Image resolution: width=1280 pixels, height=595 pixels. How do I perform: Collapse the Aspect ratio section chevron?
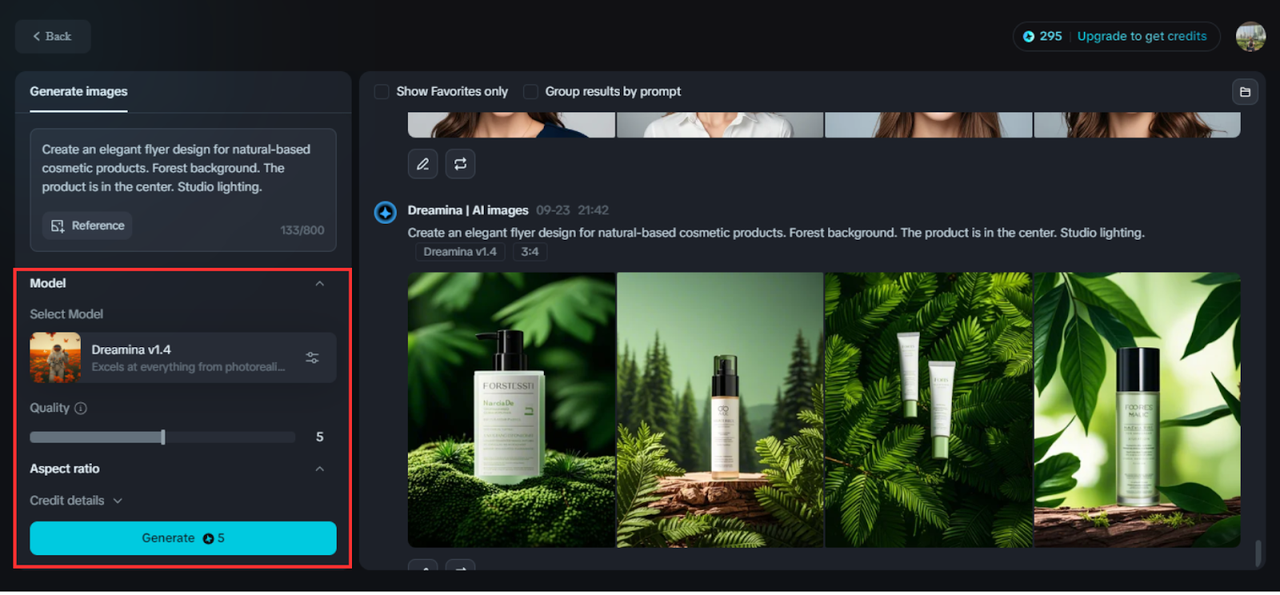coord(320,469)
